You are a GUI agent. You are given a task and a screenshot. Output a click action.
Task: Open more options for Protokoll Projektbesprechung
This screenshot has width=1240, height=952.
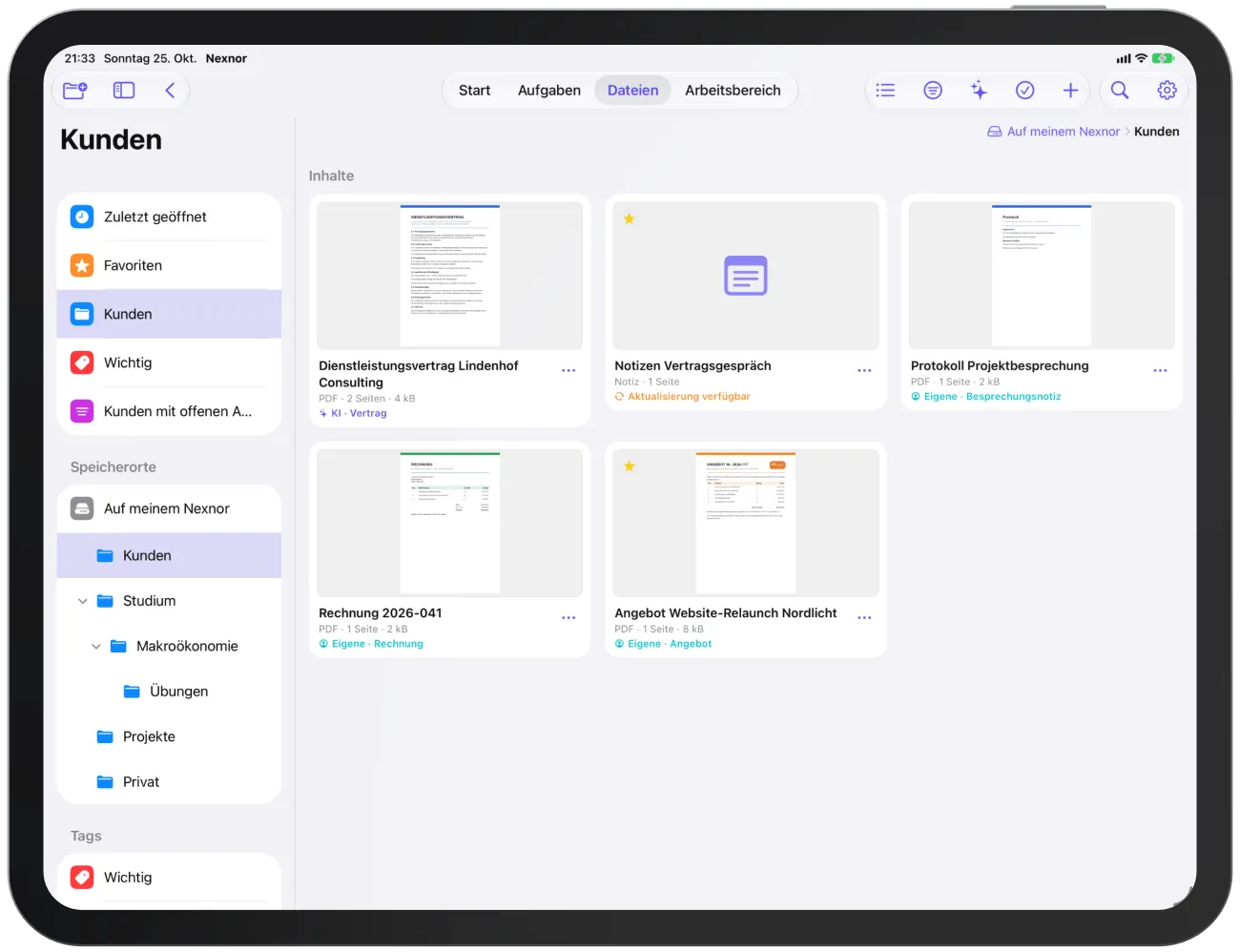1160,370
